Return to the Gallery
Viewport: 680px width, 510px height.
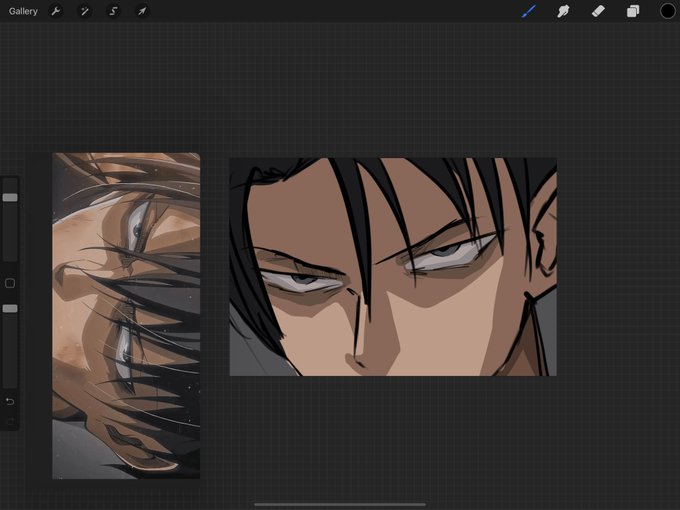click(x=23, y=11)
